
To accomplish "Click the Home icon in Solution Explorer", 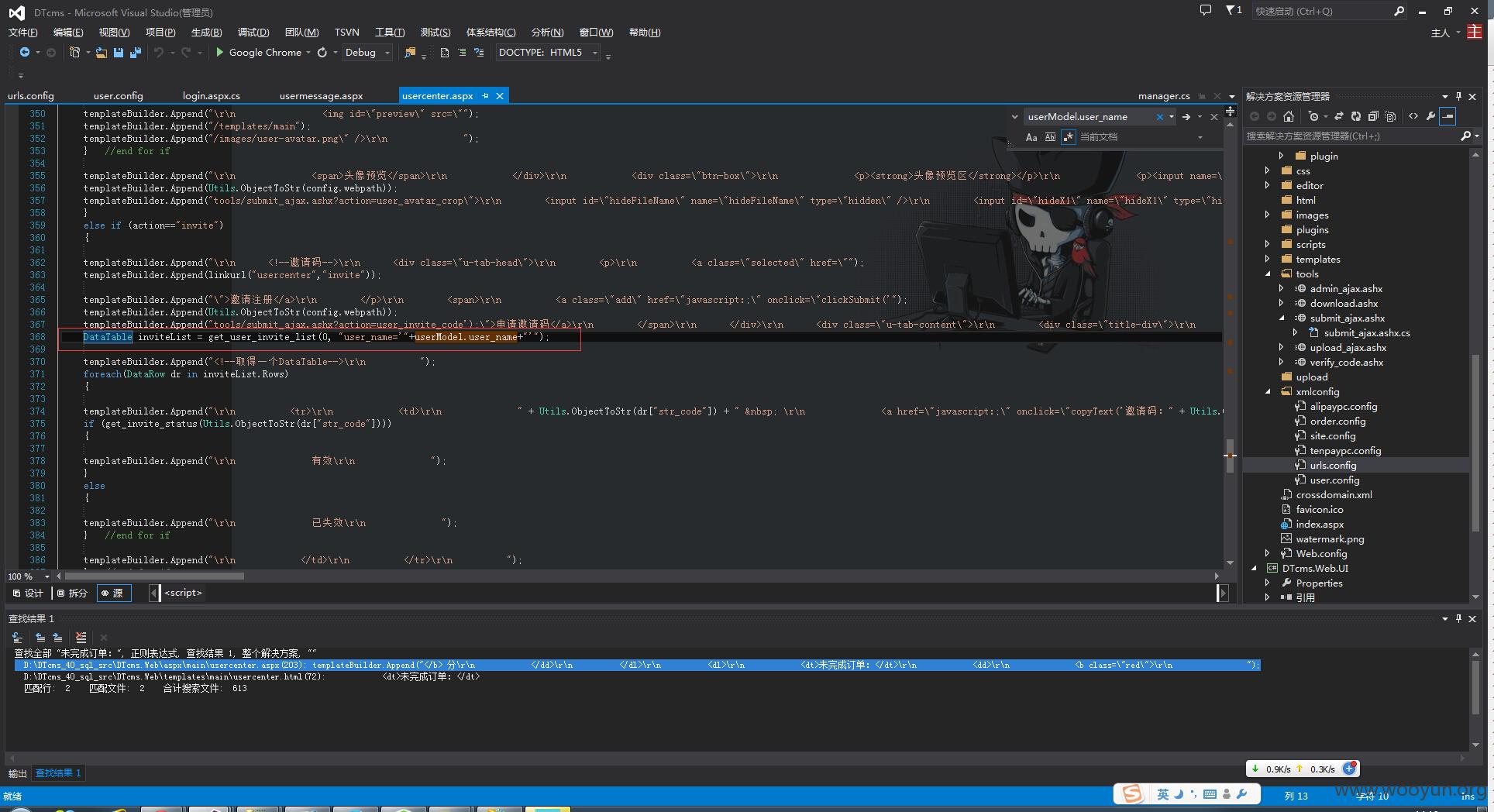I will click(x=1289, y=116).
